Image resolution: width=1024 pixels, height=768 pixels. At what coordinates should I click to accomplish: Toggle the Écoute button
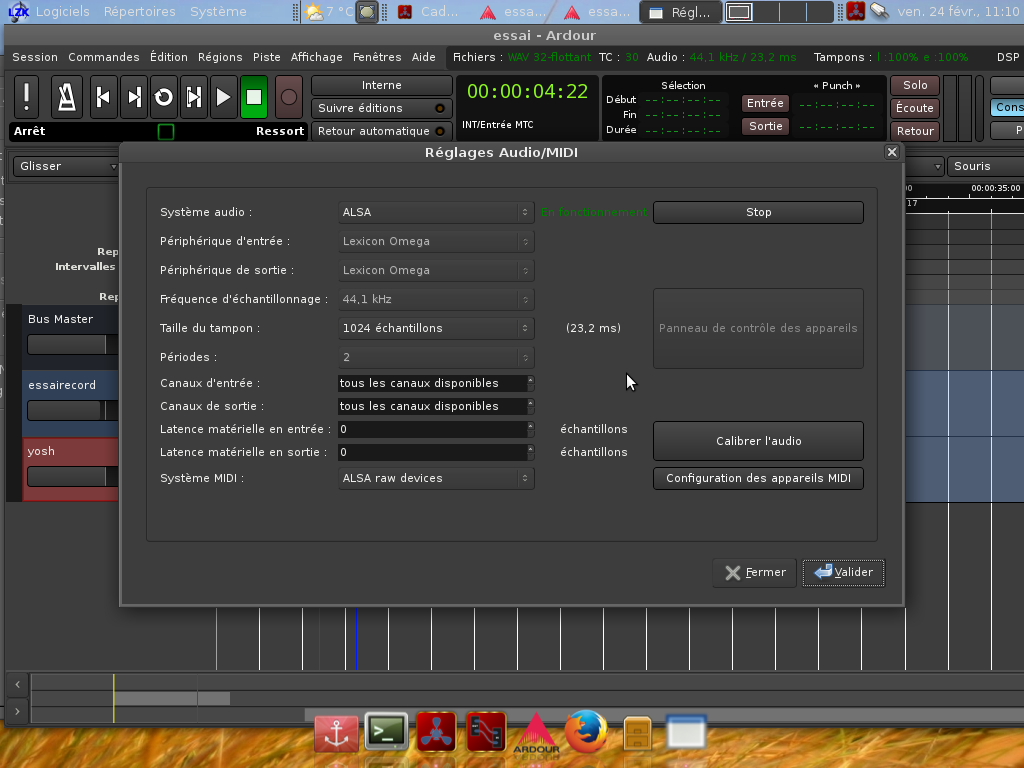coord(915,108)
